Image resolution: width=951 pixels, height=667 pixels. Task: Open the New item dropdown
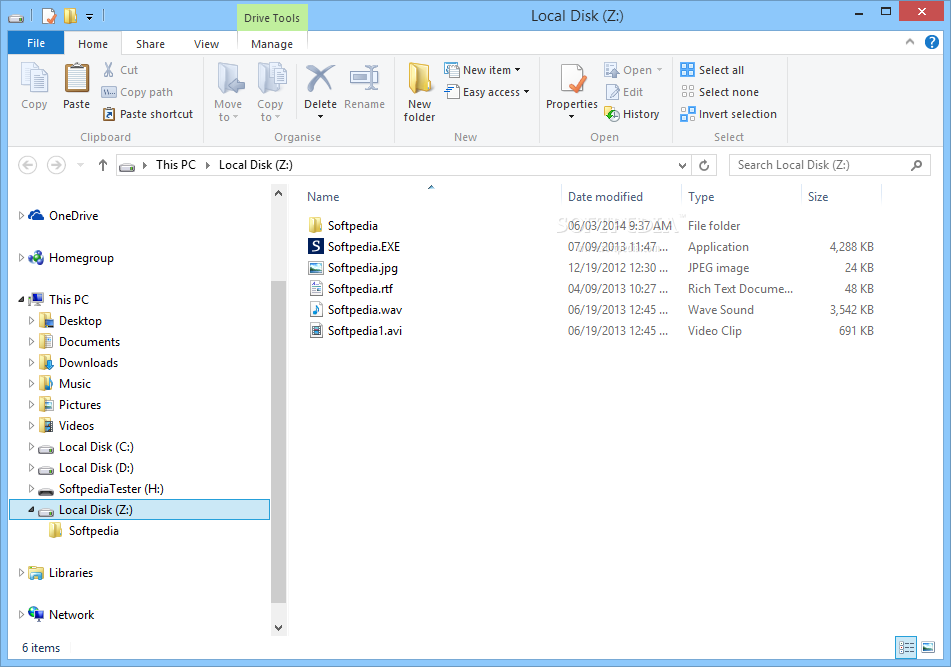[483, 70]
